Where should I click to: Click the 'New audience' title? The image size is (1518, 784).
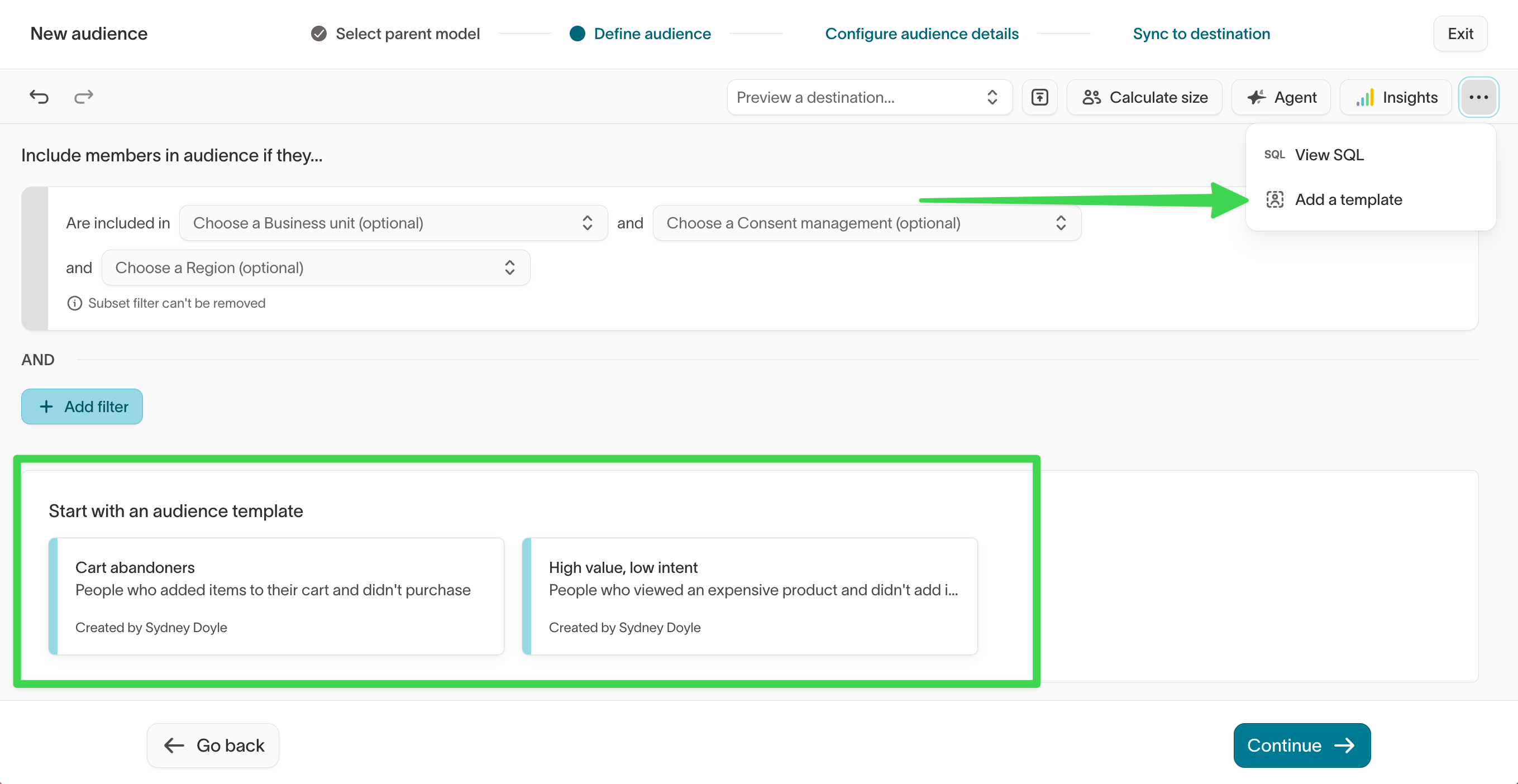click(x=89, y=34)
